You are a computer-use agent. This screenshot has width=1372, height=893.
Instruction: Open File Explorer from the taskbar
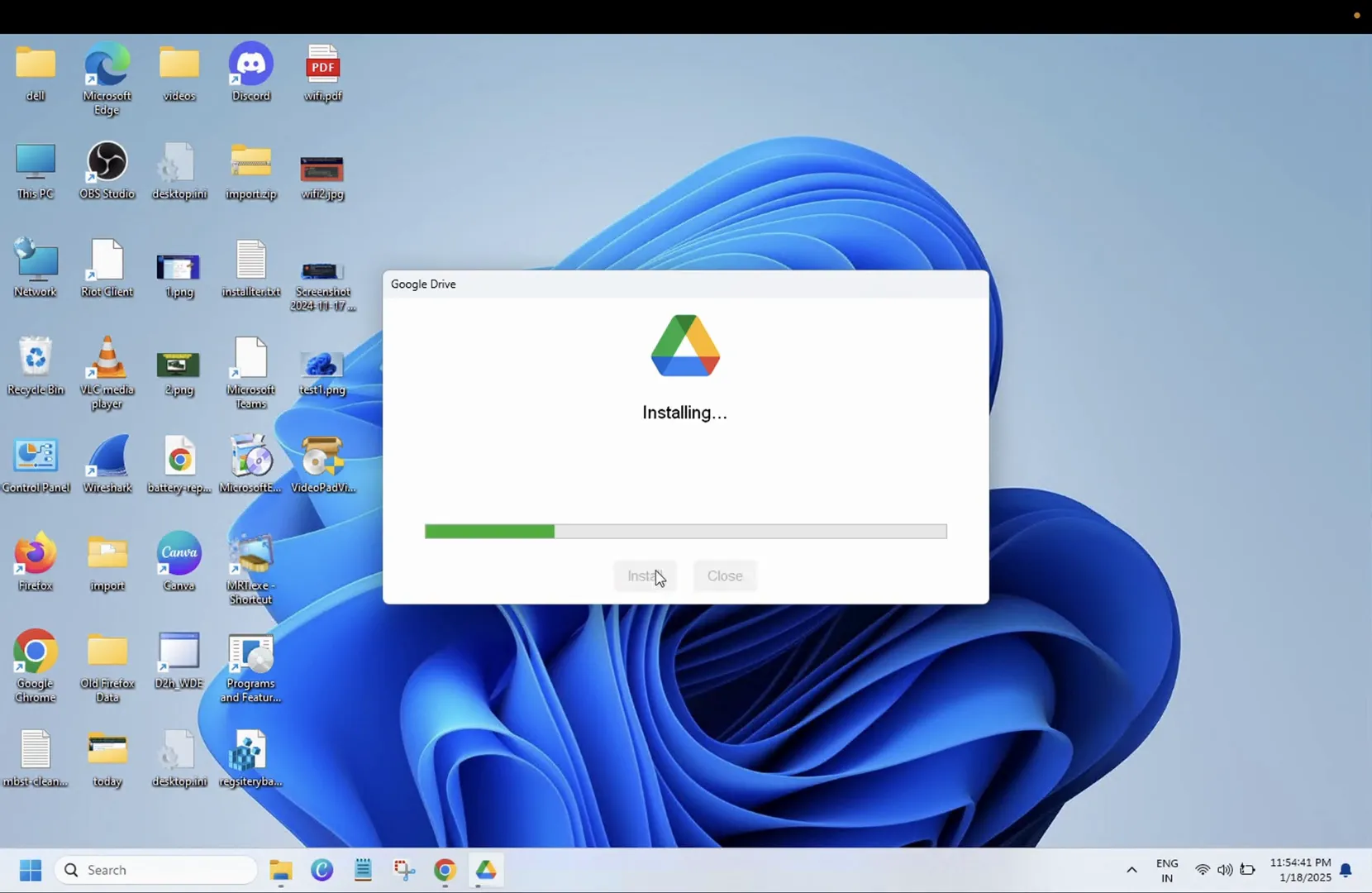pyautogui.click(x=281, y=870)
